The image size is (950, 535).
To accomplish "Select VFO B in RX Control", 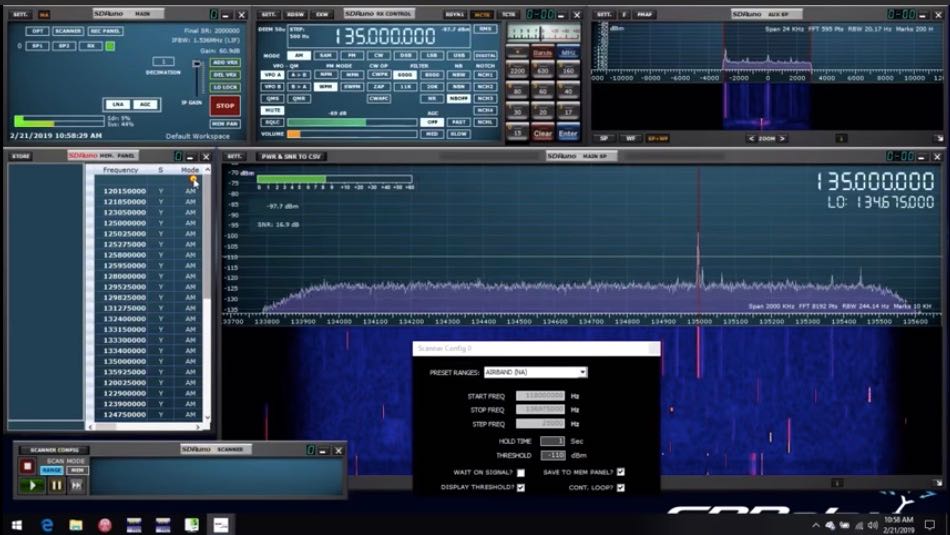I will point(273,87).
